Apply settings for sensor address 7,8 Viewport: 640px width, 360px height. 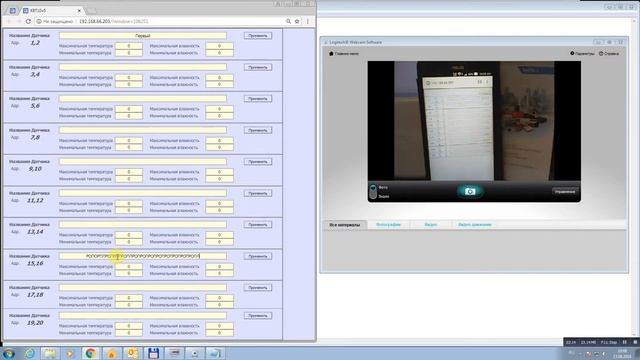coord(258,130)
